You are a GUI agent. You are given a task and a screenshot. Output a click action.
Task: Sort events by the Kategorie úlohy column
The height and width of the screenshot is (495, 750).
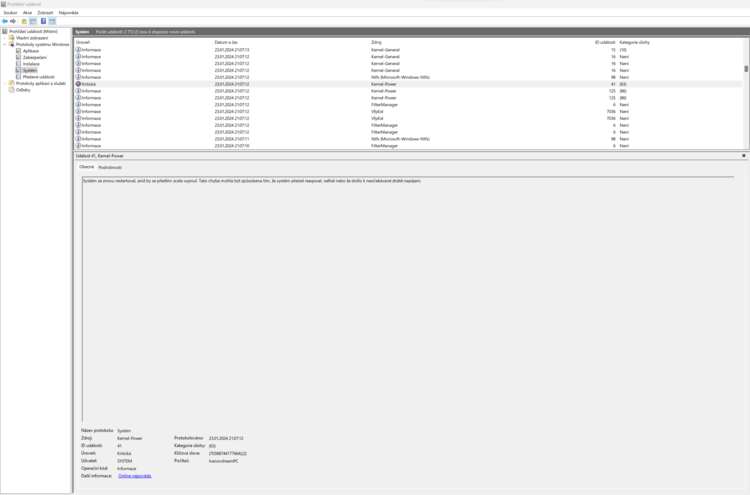pos(634,42)
